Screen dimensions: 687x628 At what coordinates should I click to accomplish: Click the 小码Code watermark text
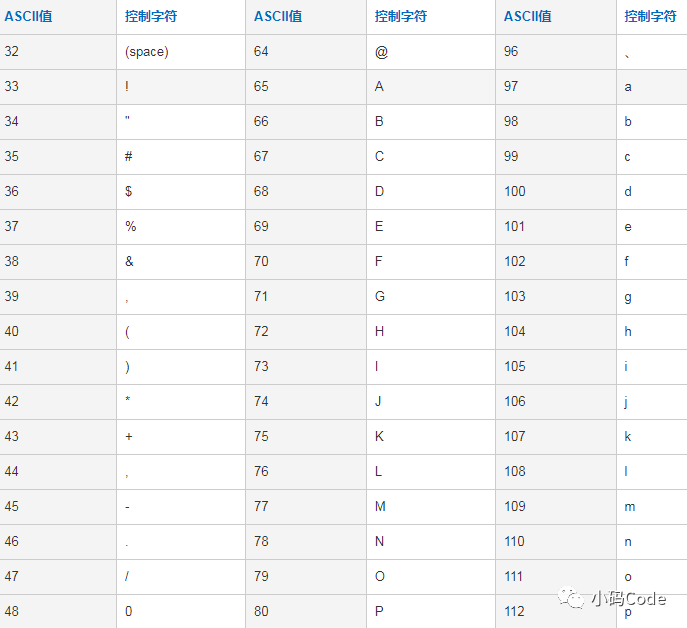[x=629, y=598]
